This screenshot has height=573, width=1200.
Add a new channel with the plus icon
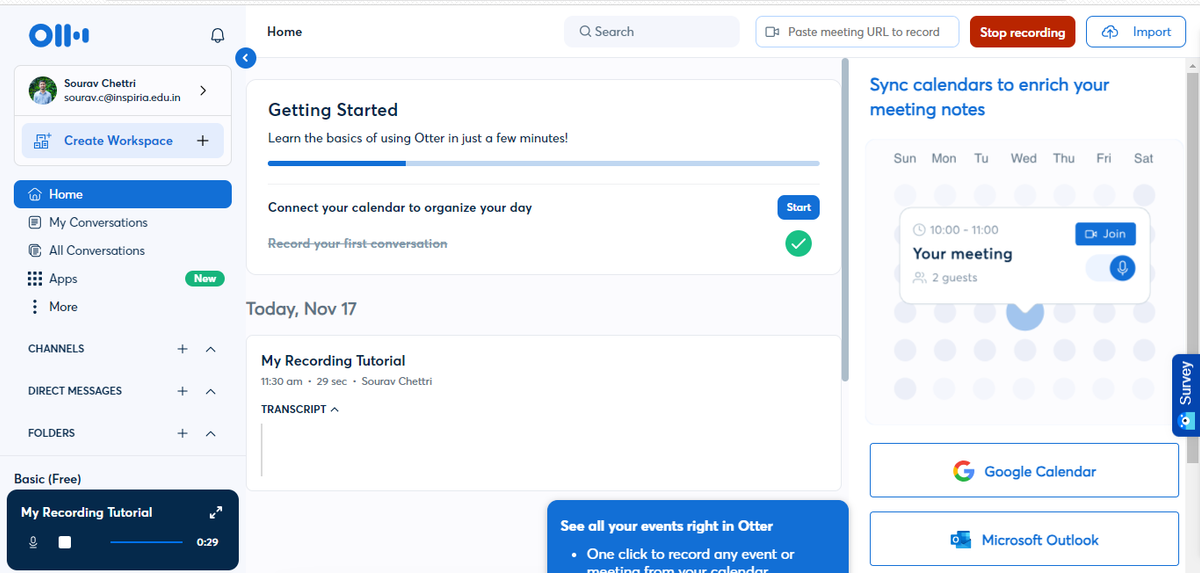pyautogui.click(x=182, y=349)
